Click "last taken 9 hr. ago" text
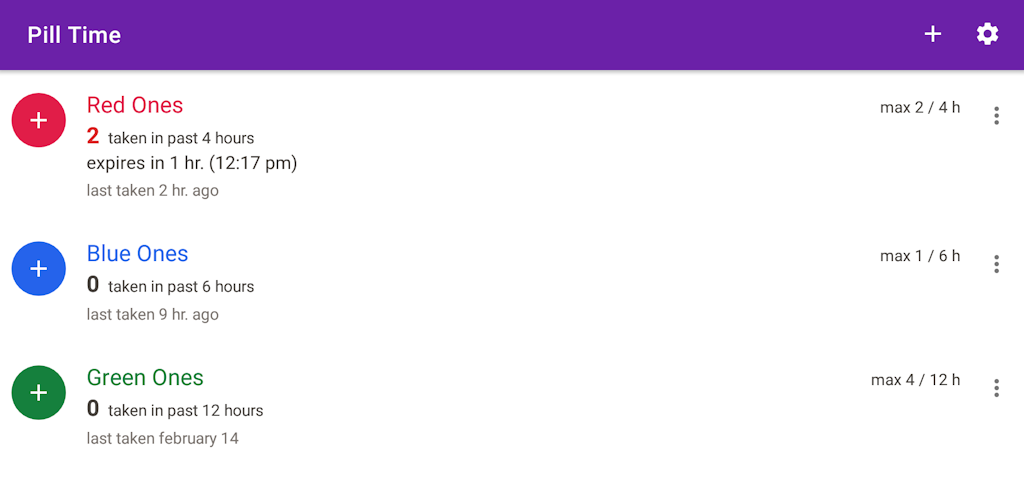The width and height of the screenshot is (1024, 500). (153, 314)
